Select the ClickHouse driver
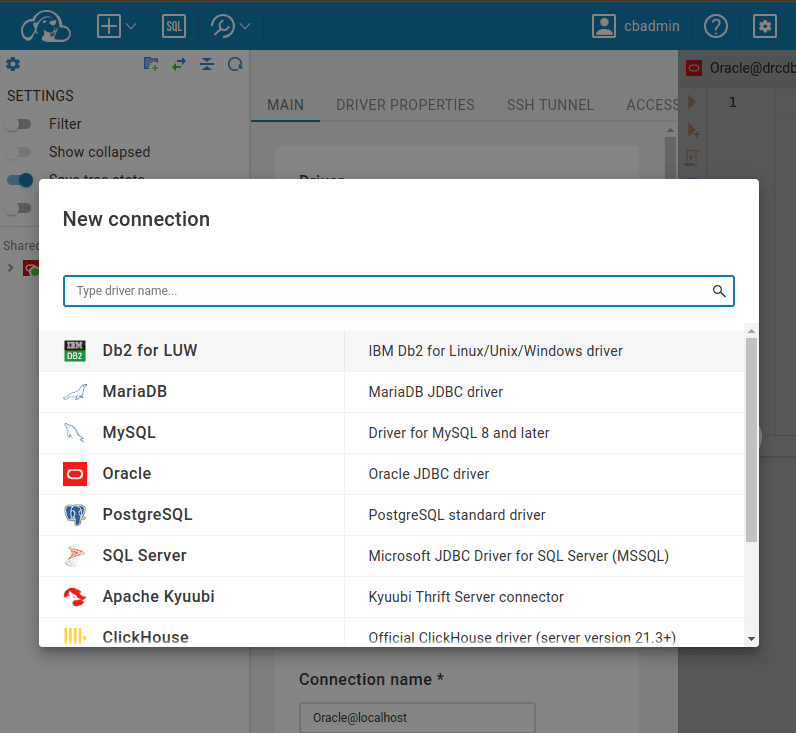This screenshot has width=796, height=733. pos(391,632)
